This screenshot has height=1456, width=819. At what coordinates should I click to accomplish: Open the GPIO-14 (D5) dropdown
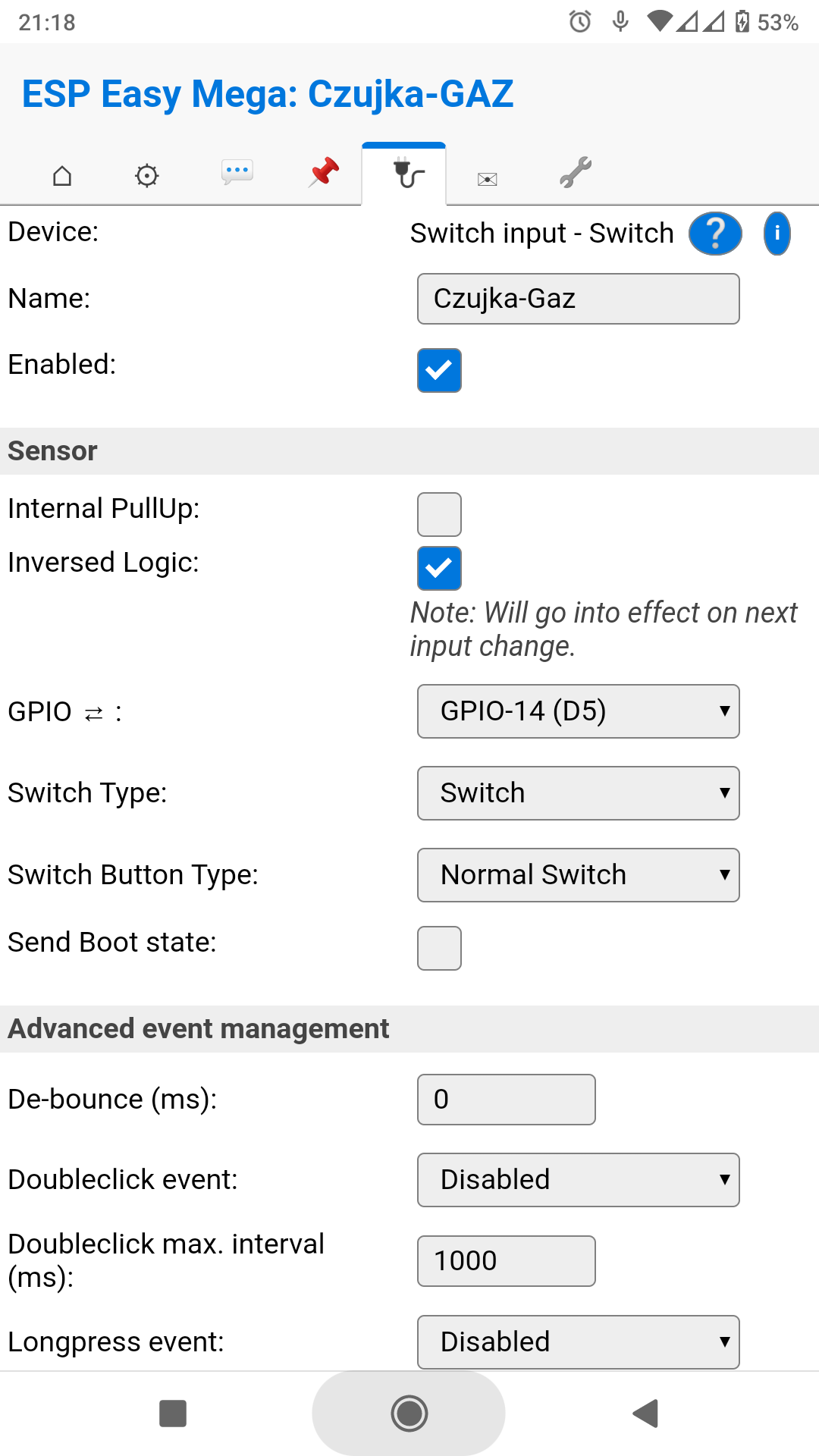click(579, 711)
